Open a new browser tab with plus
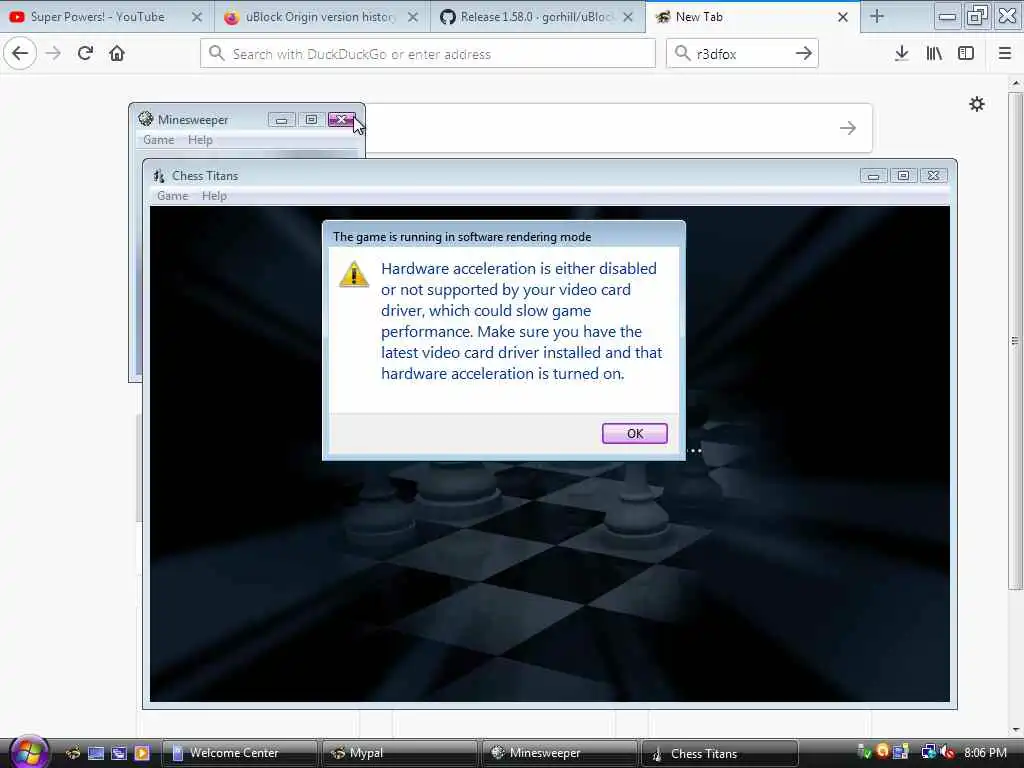The width and height of the screenshot is (1024, 768). pyautogui.click(x=877, y=17)
